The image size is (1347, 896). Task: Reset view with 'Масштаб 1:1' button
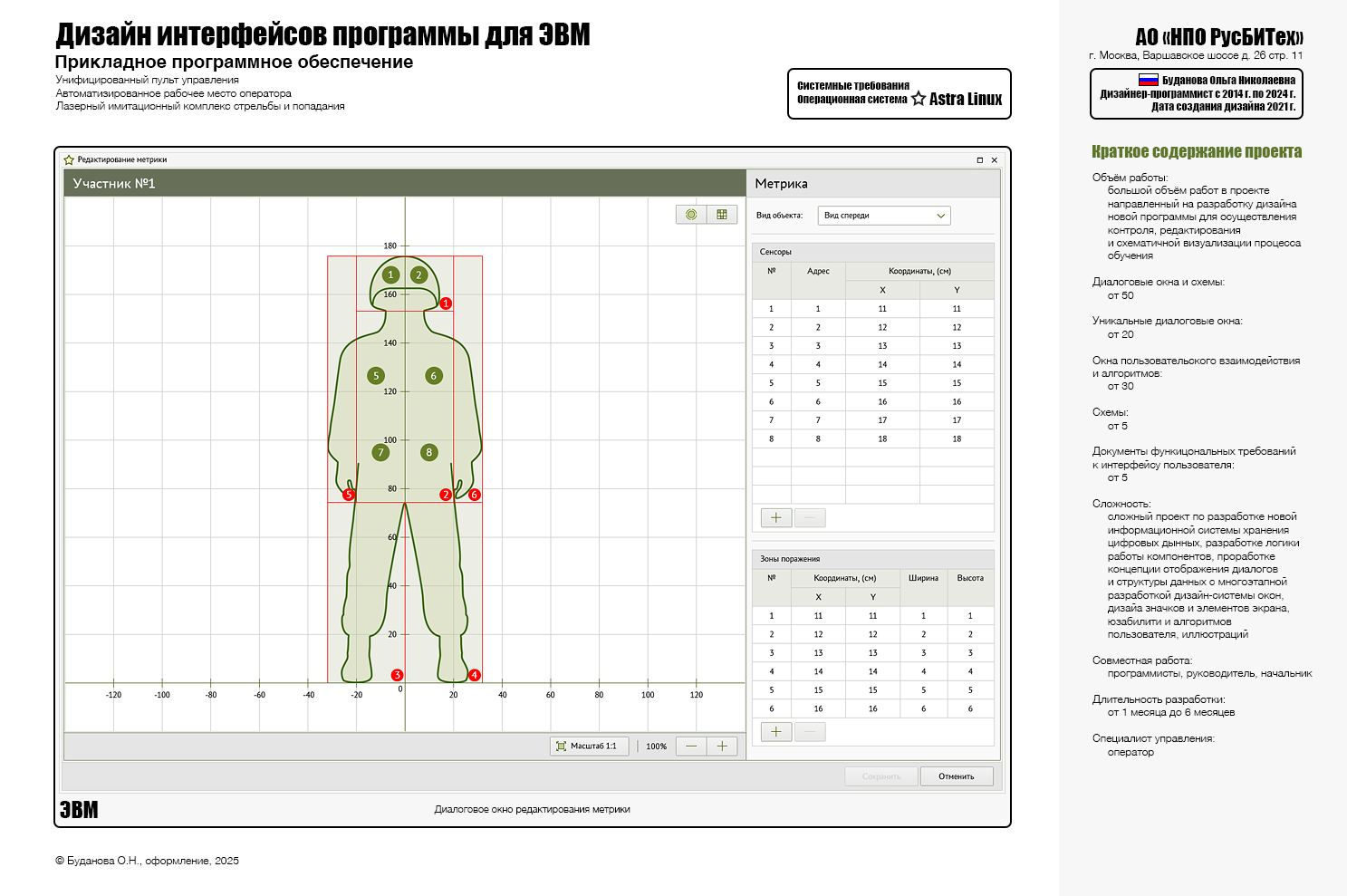pyautogui.click(x=586, y=746)
